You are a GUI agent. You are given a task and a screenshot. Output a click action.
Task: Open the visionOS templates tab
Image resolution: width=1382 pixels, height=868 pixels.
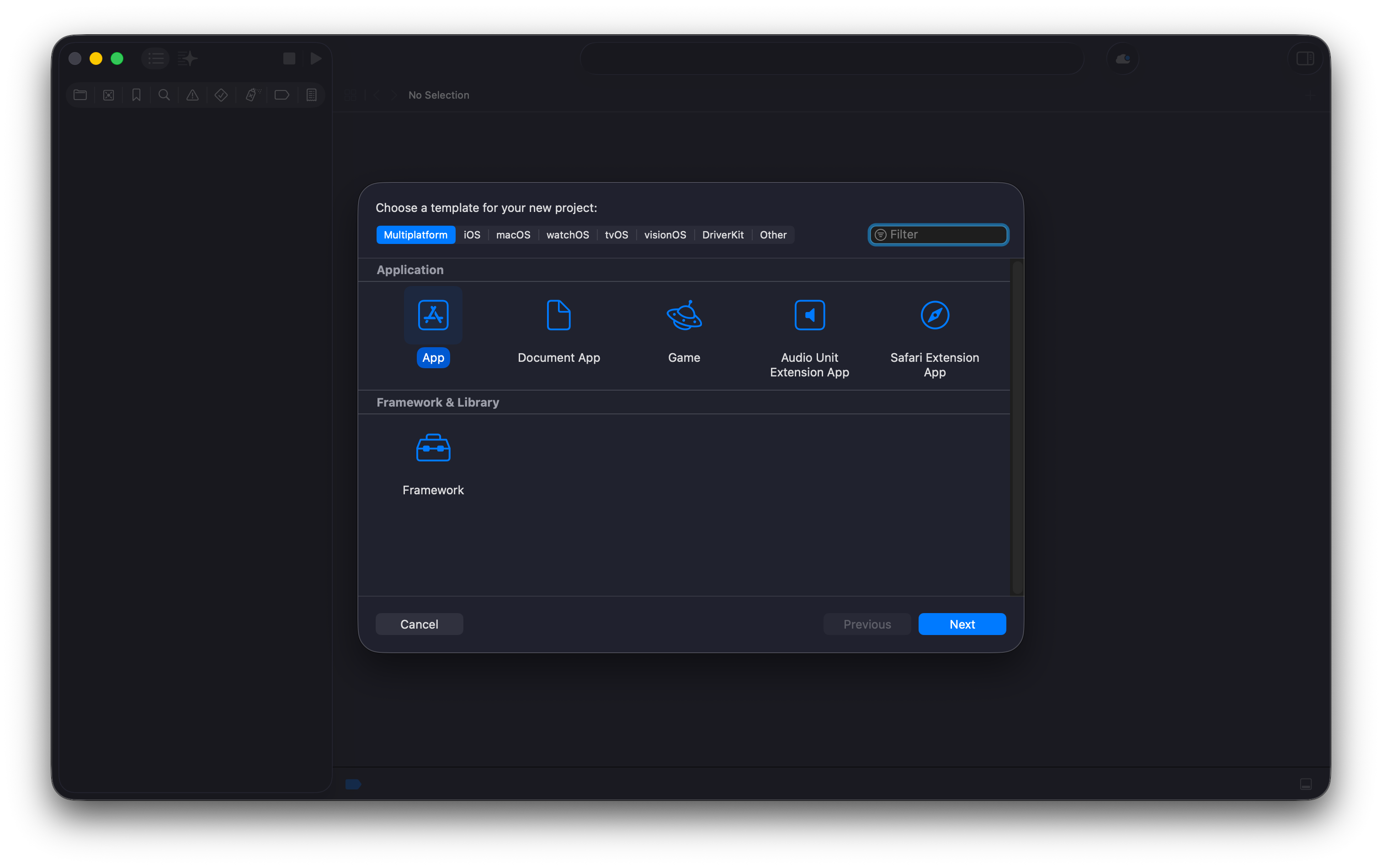click(x=664, y=235)
